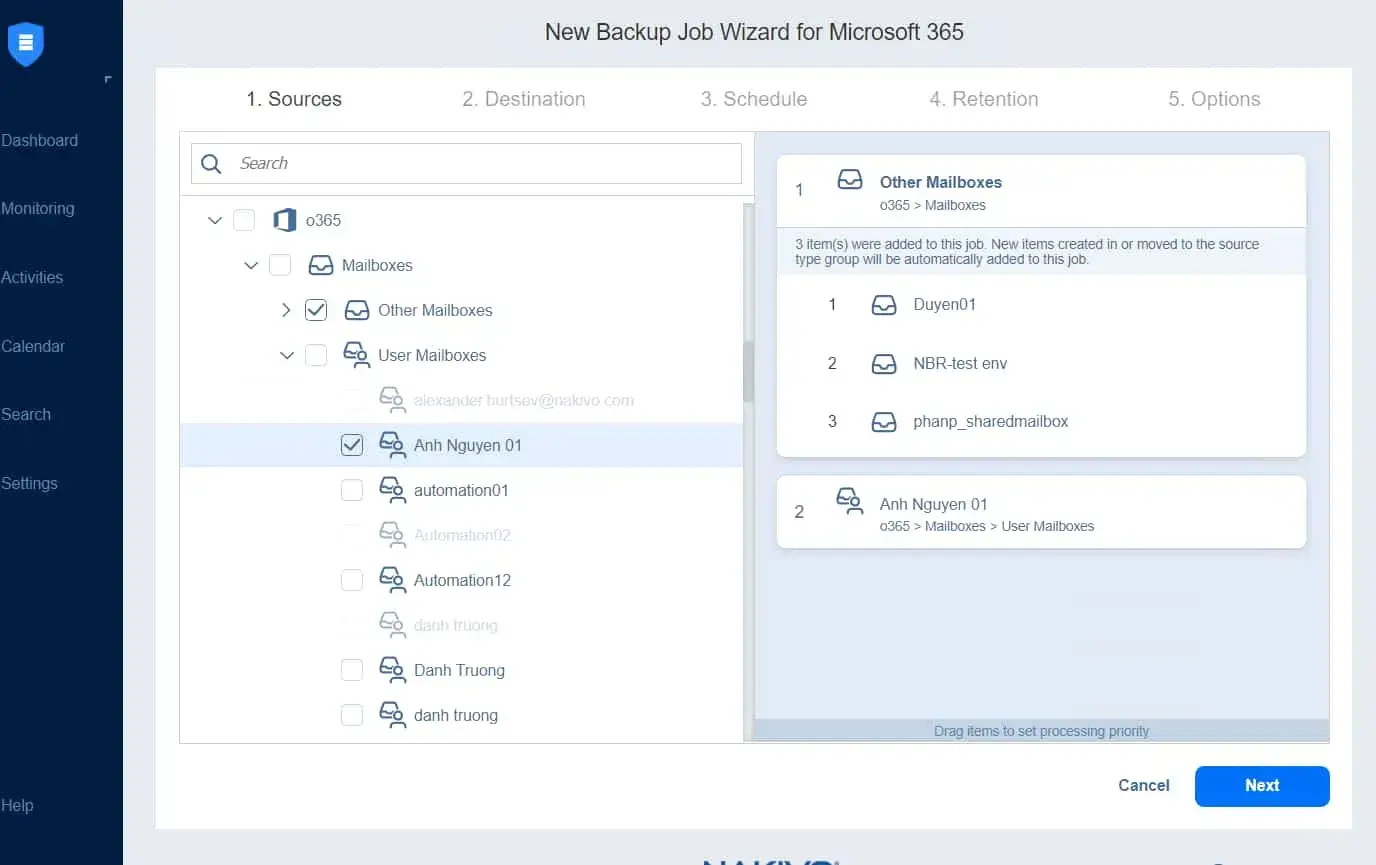Click the Duyen01 mailbox icon in priority list
The width and height of the screenshot is (1376, 865).
pyautogui.click(x=884, y=304)
